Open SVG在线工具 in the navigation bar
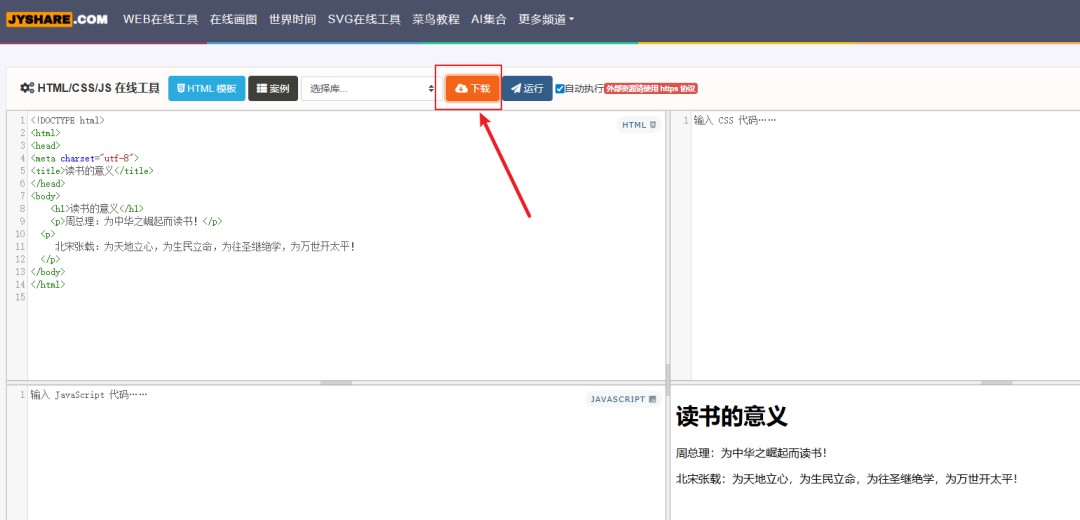The image size is (1080, 520). click(364, 19)
